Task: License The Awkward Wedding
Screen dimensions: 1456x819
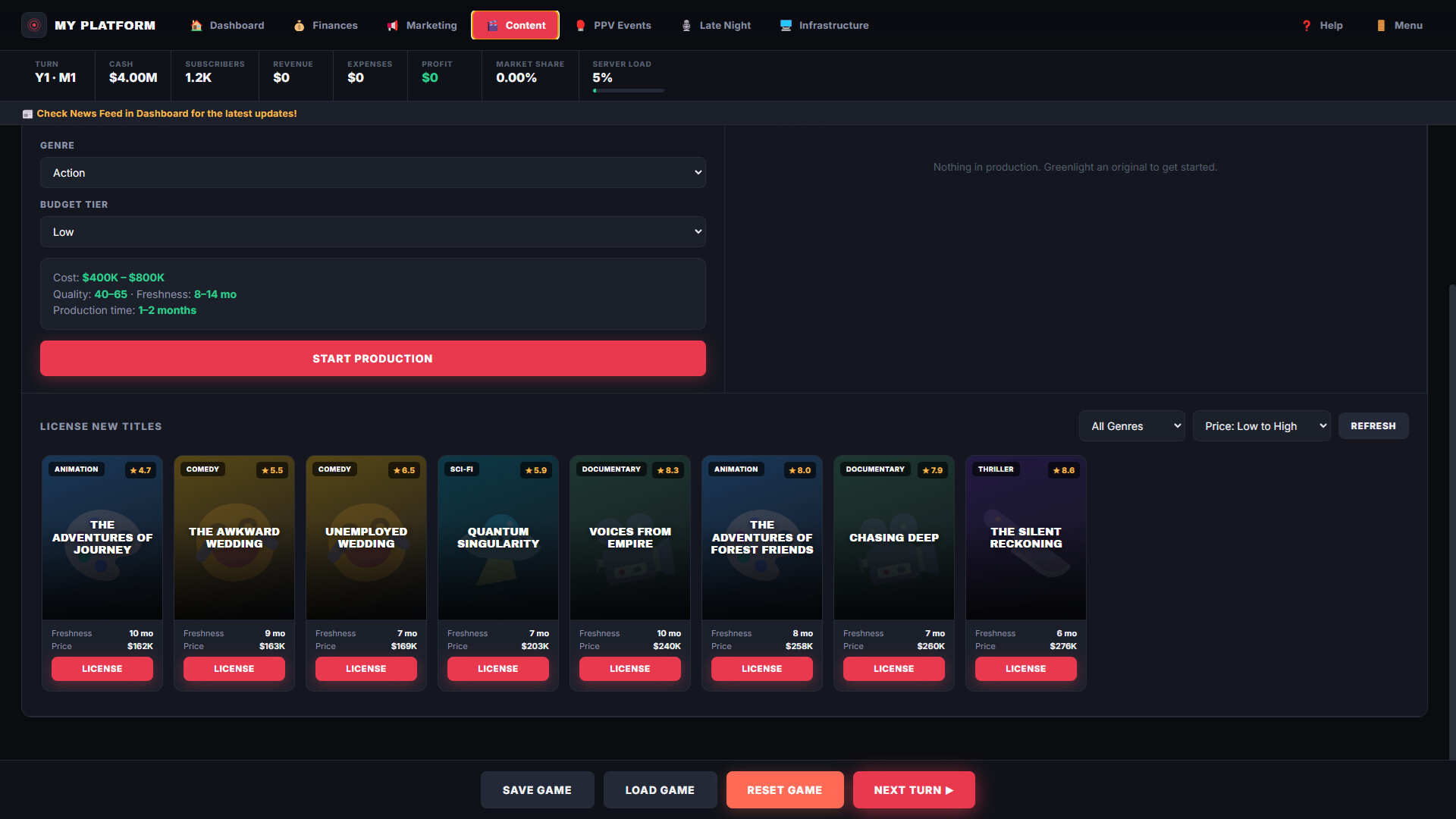Action: pyautogui.click(x=234, y=669)
